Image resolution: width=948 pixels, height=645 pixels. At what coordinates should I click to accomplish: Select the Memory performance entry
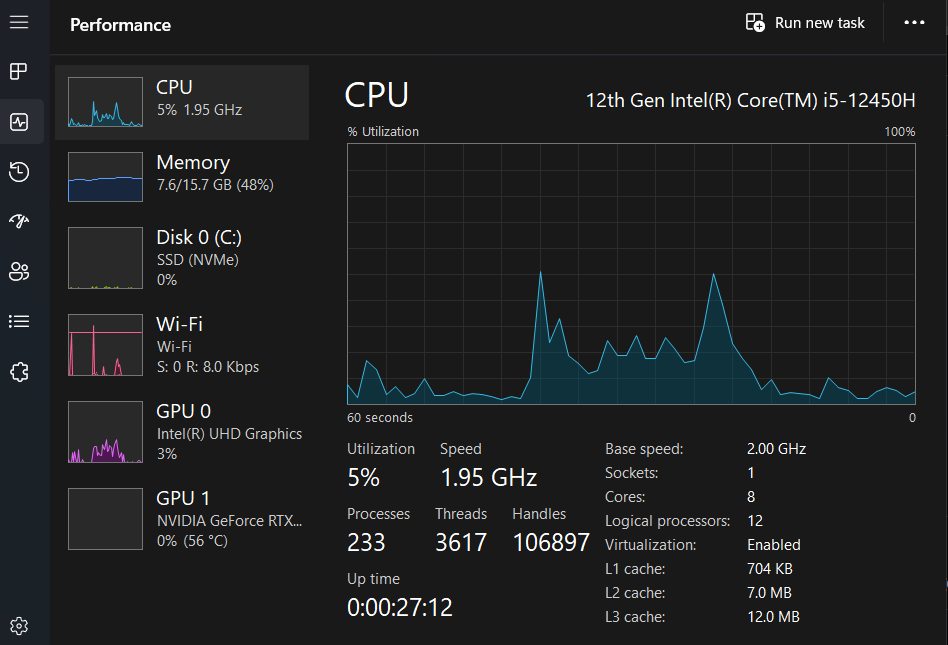click(182, 177)
